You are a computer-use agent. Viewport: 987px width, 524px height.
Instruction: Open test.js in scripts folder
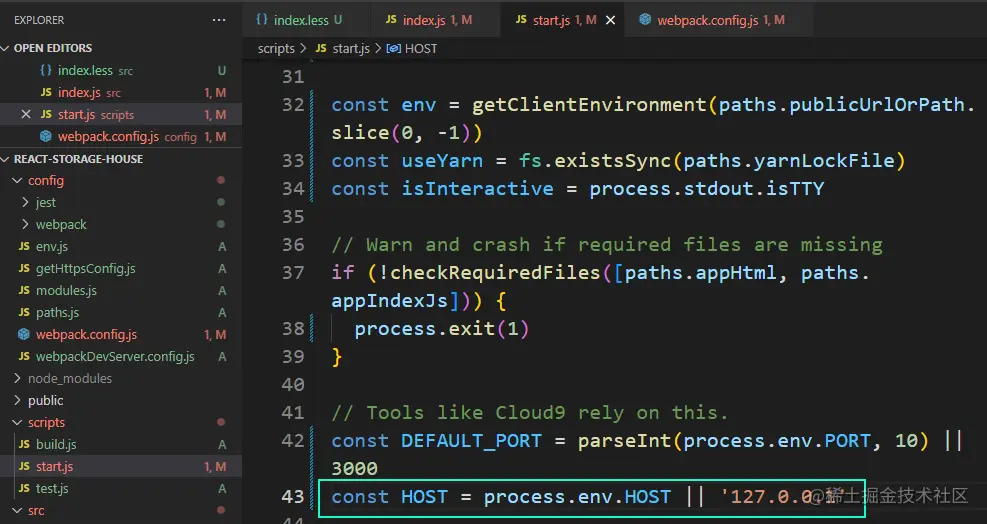coord(121,489)
